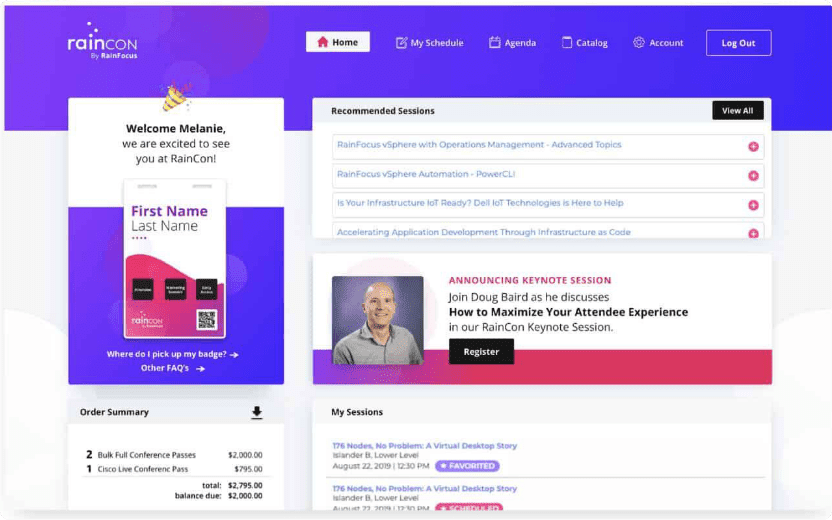Click View All recommended sessions
This screenshot has width=832, height=520.
tap(737, 111)
